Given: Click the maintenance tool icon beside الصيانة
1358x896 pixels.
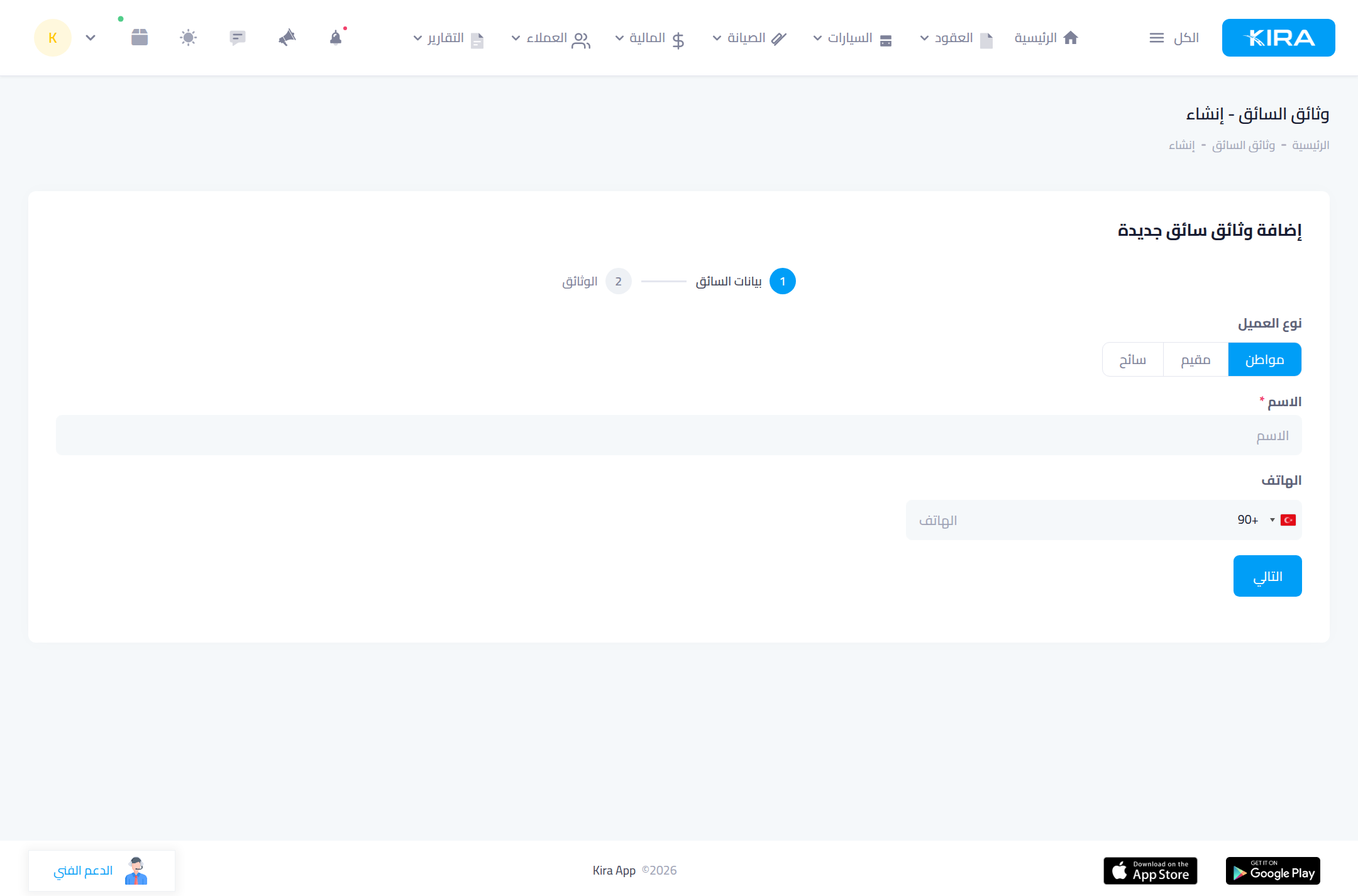Looking at the screenshot, I should coord(779,39).
